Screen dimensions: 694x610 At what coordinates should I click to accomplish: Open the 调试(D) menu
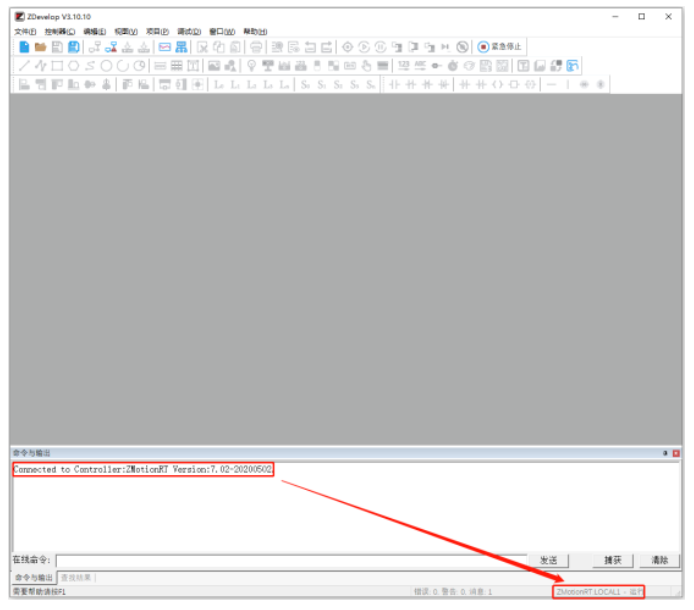coord(189,32)
